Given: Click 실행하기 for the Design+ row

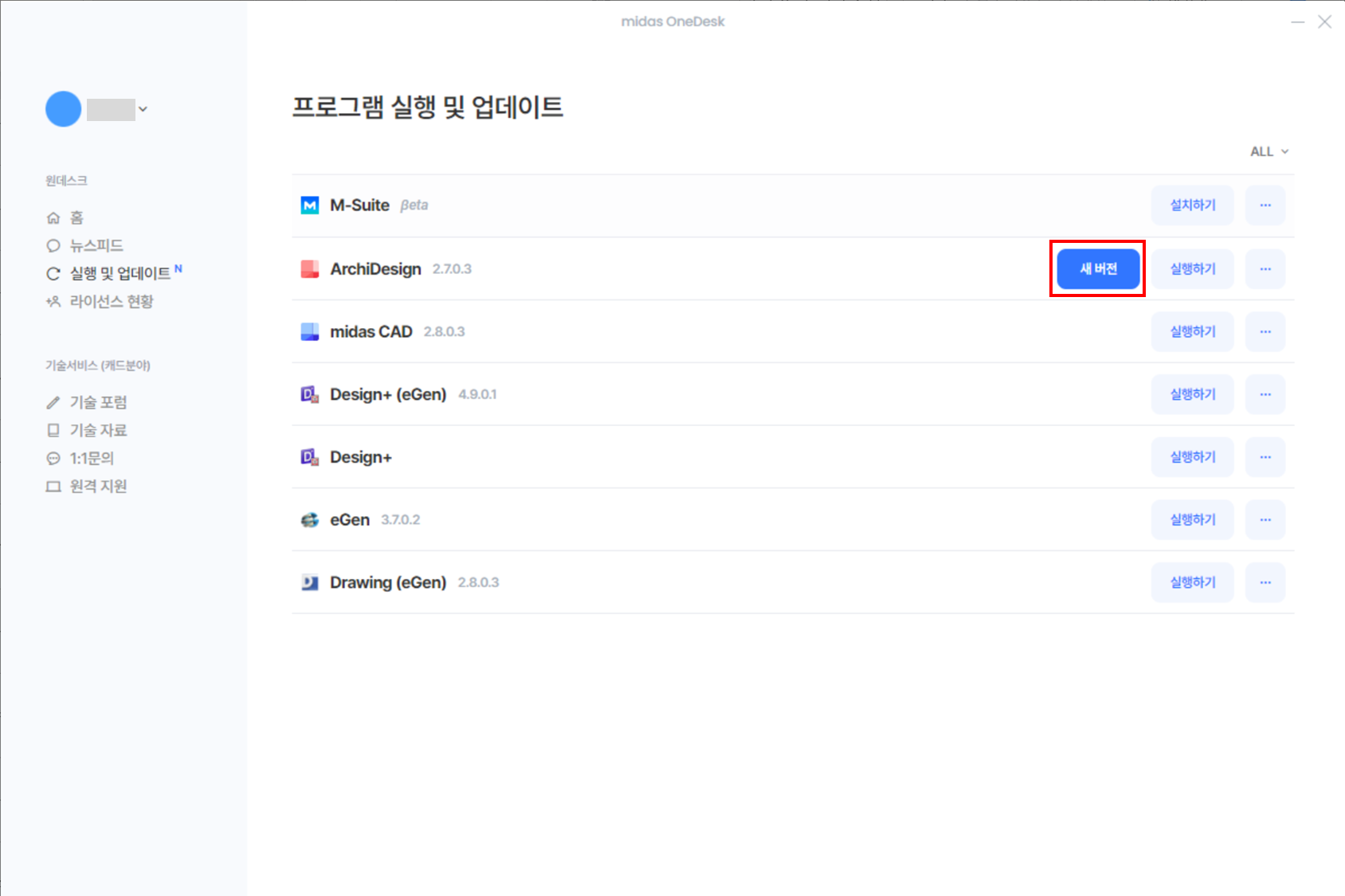Looking at the screenshot, I should pos(1193,457).
